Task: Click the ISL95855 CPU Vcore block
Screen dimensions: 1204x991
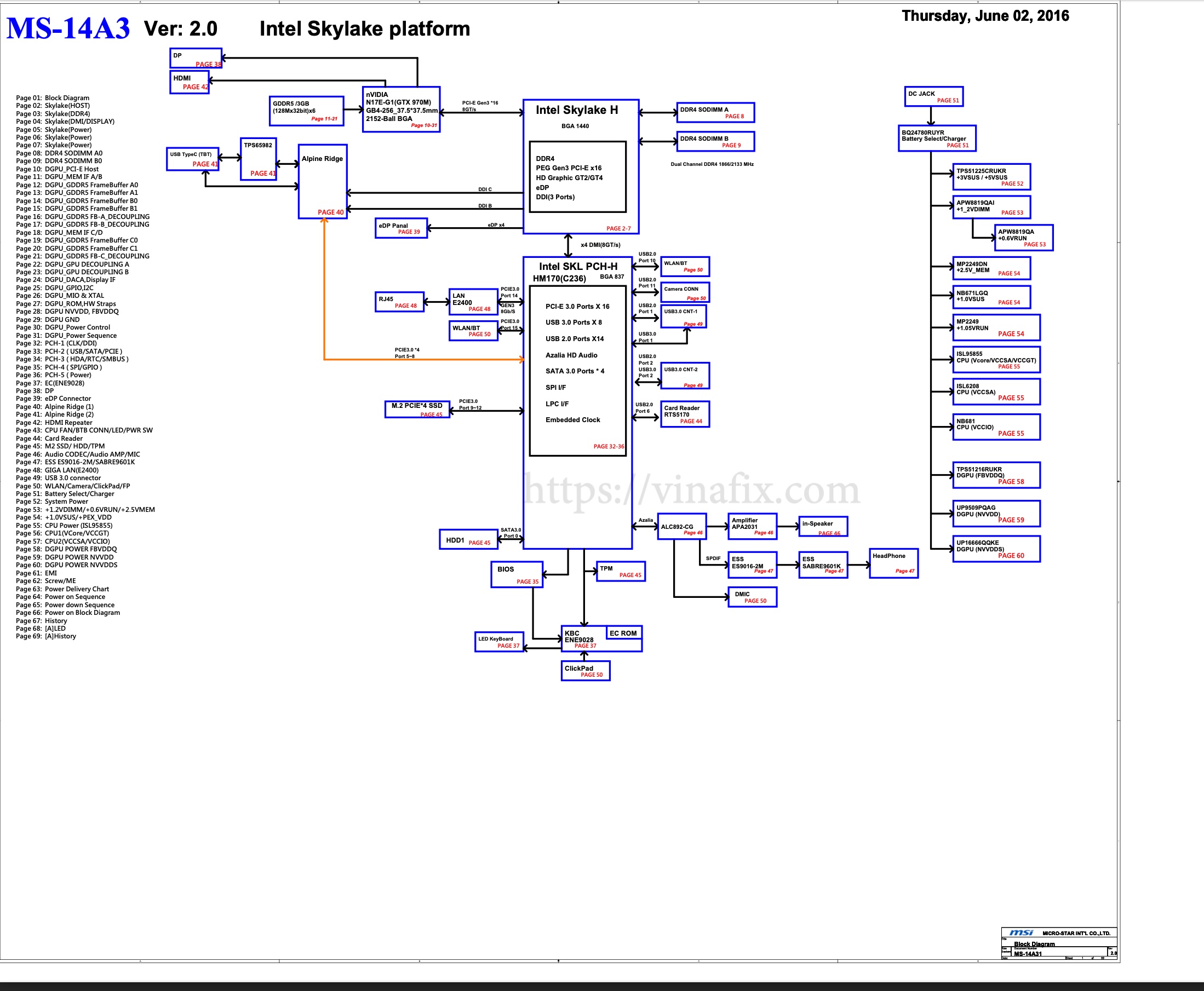Action: (997, 360)
